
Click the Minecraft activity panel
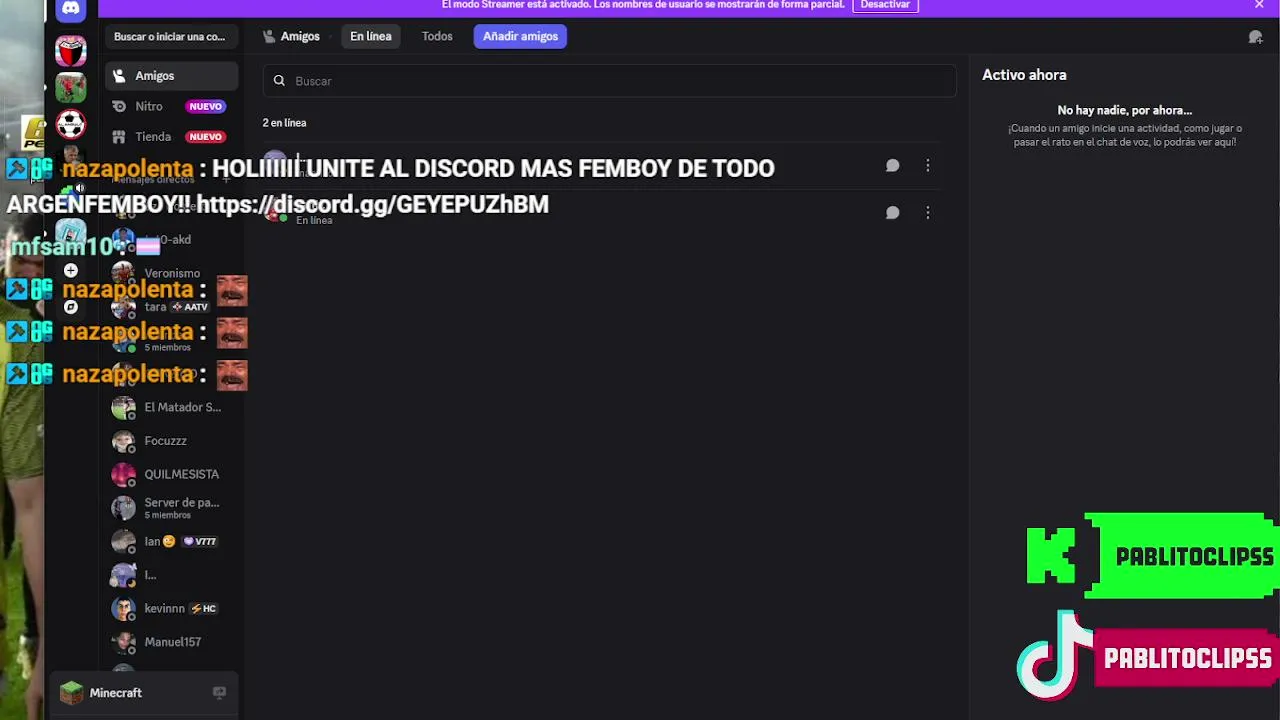tap(143, 693)
